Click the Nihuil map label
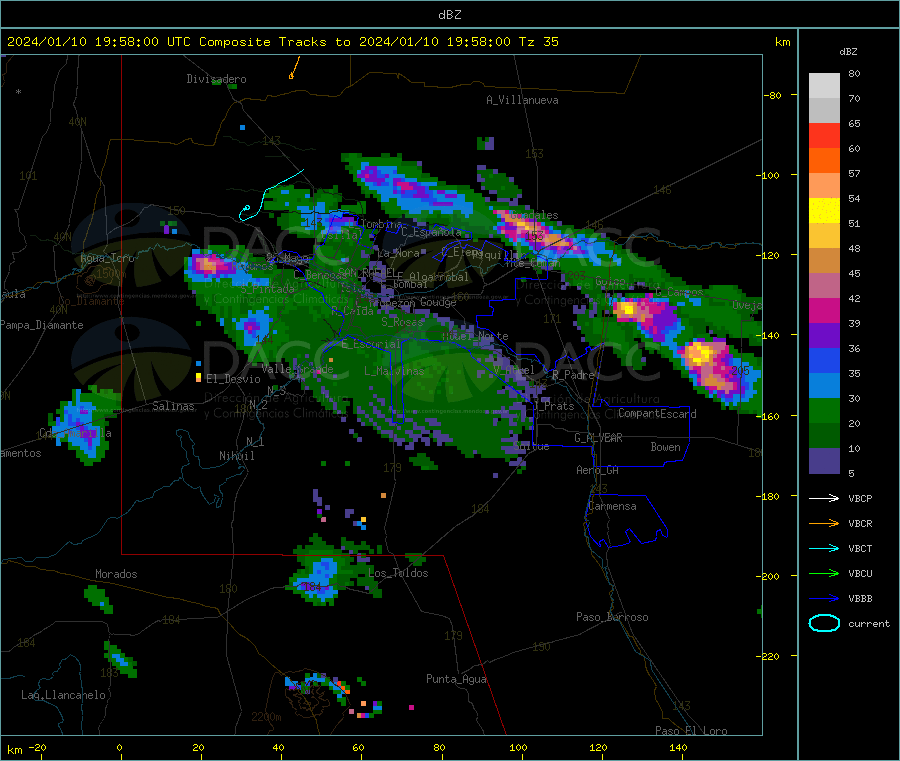Image resolution: width=900 pixels, height=761 pixels. click(236, 456)
